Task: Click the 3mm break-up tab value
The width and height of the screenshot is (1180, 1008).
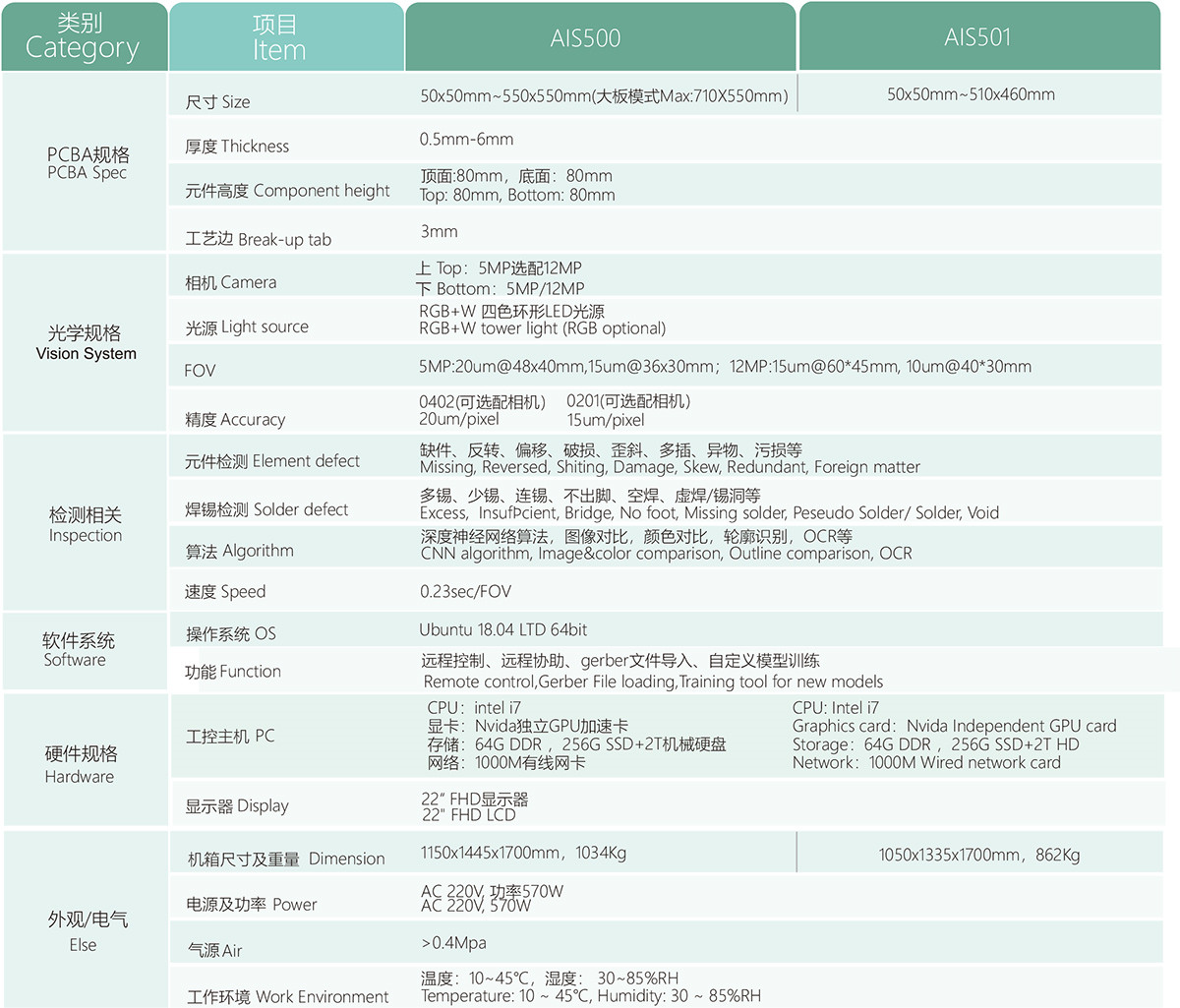Action: pos(439,232)
